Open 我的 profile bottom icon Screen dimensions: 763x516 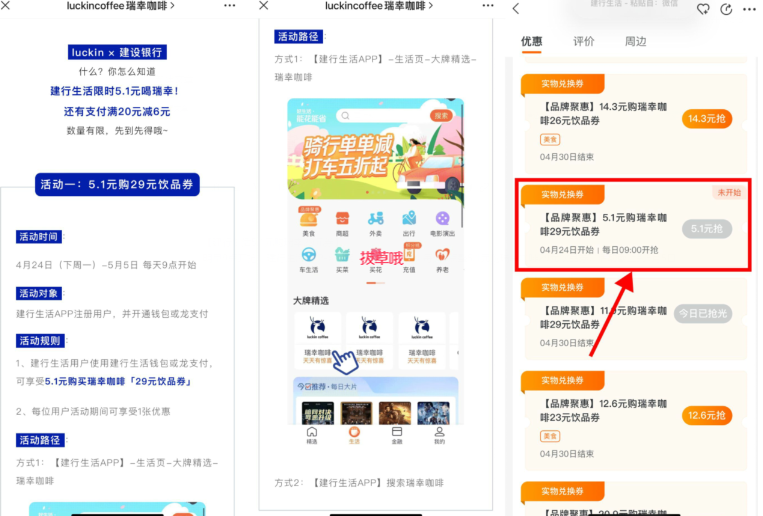(x=439, y=432)
